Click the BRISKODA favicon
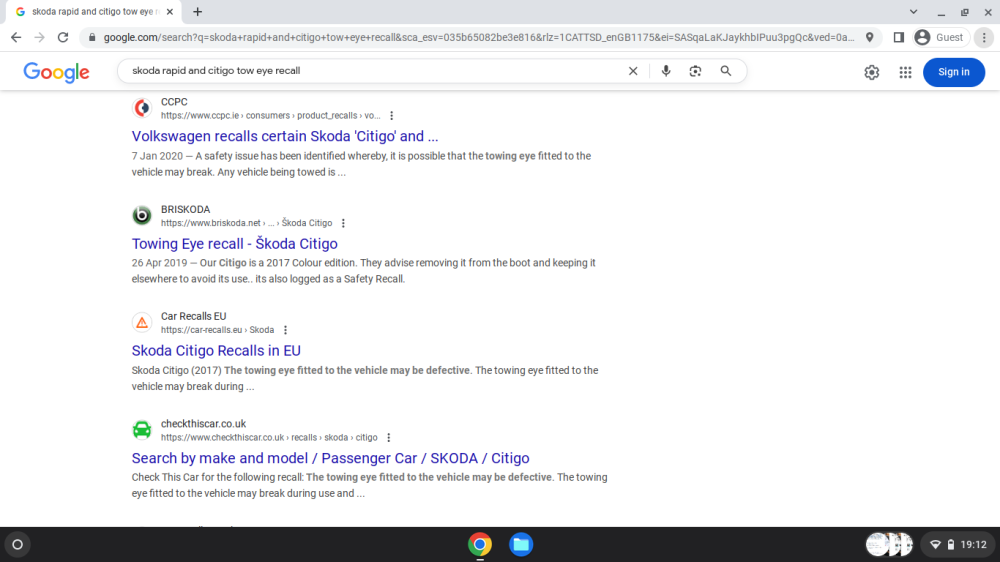Screen dimensions: 1000x562 click(142, 216)
